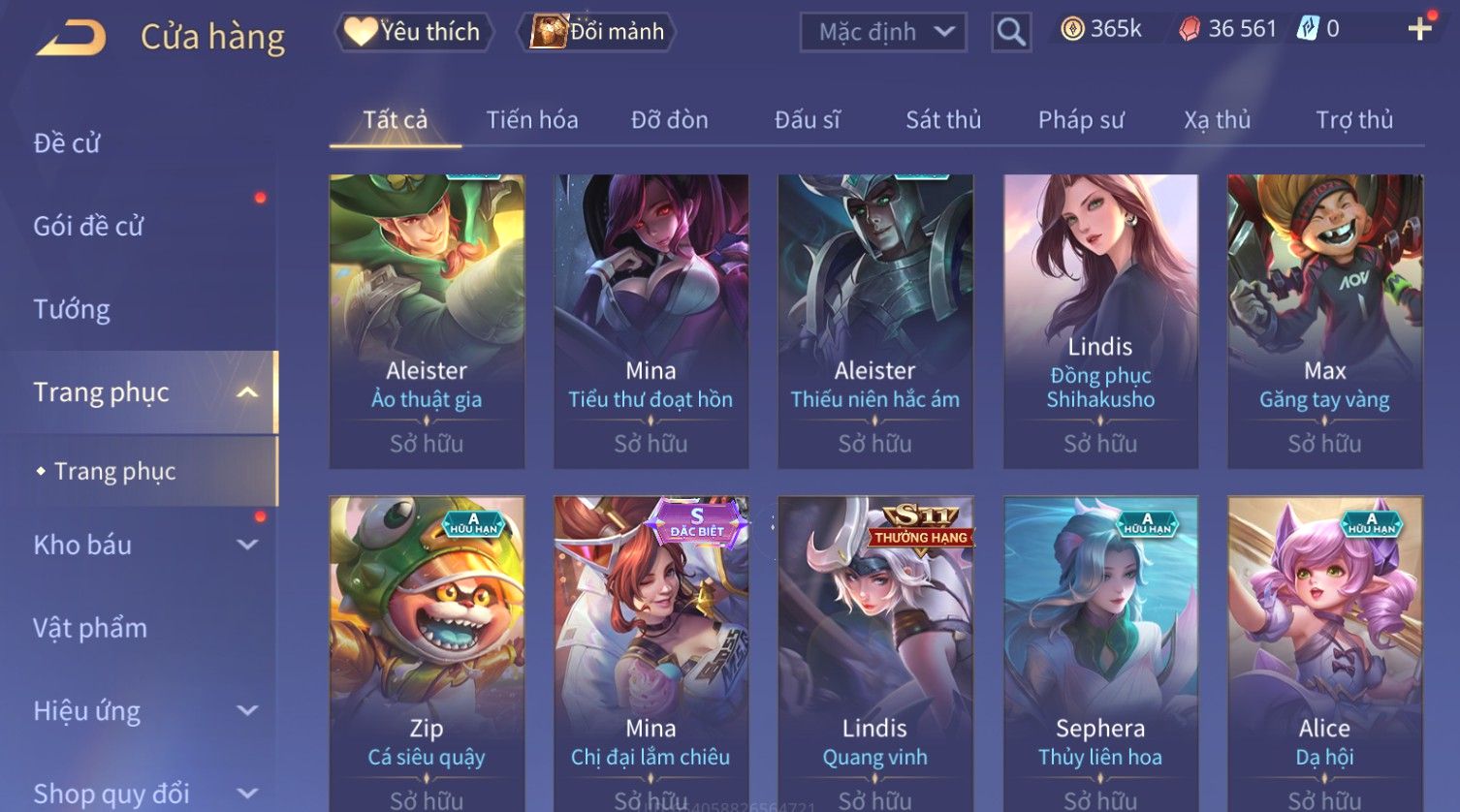
Task: Tap the red gem currency icon
Action: 1189,29
